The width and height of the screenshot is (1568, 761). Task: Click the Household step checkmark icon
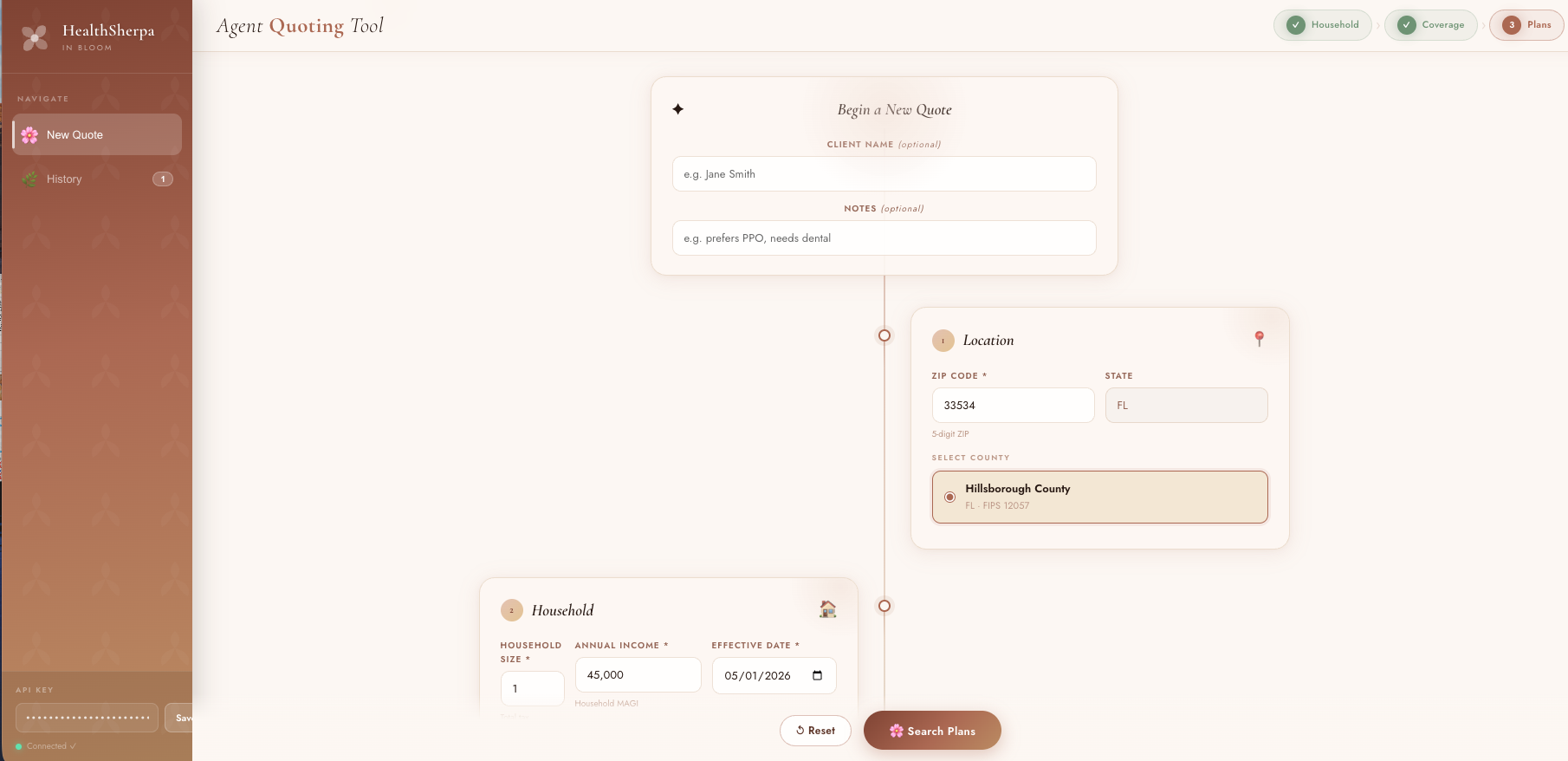coord(1296,25)
